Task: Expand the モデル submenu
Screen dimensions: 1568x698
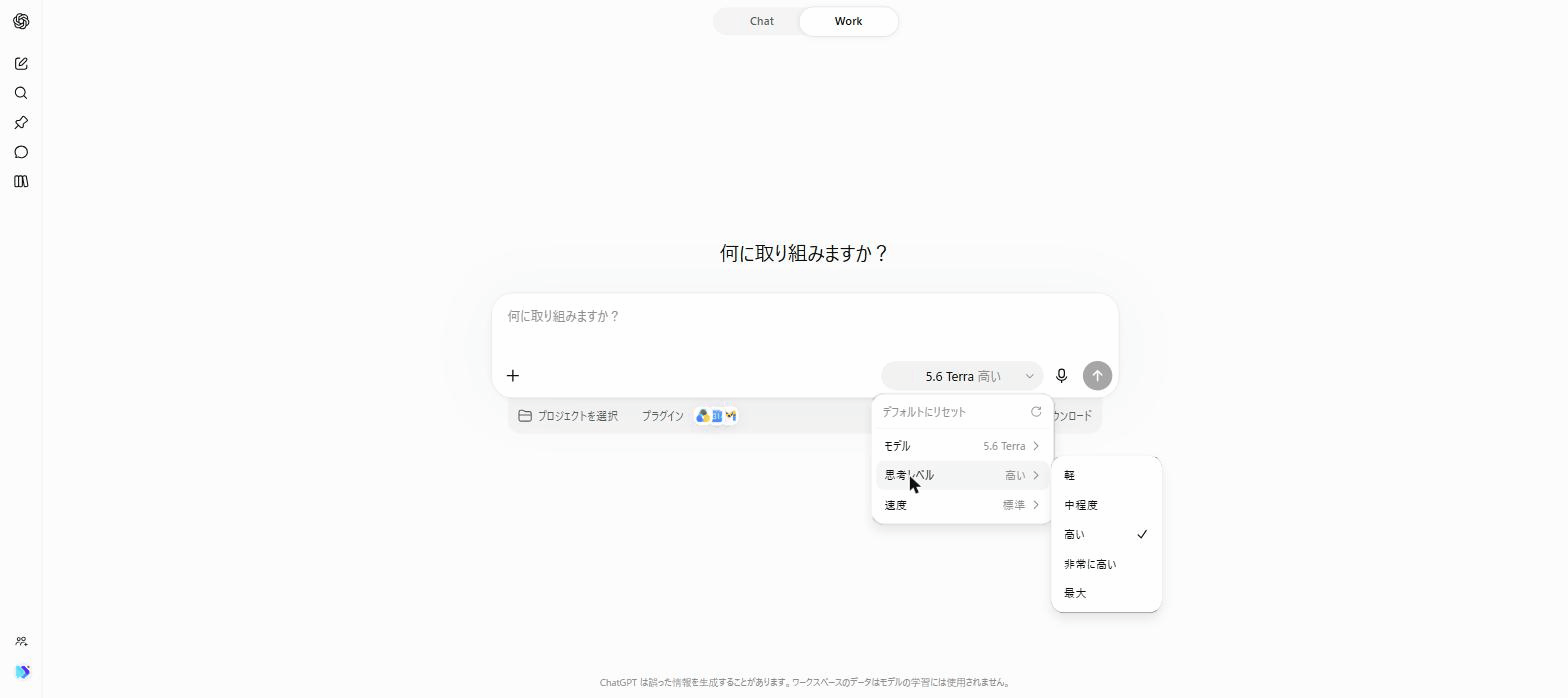Action: [962, 446]
